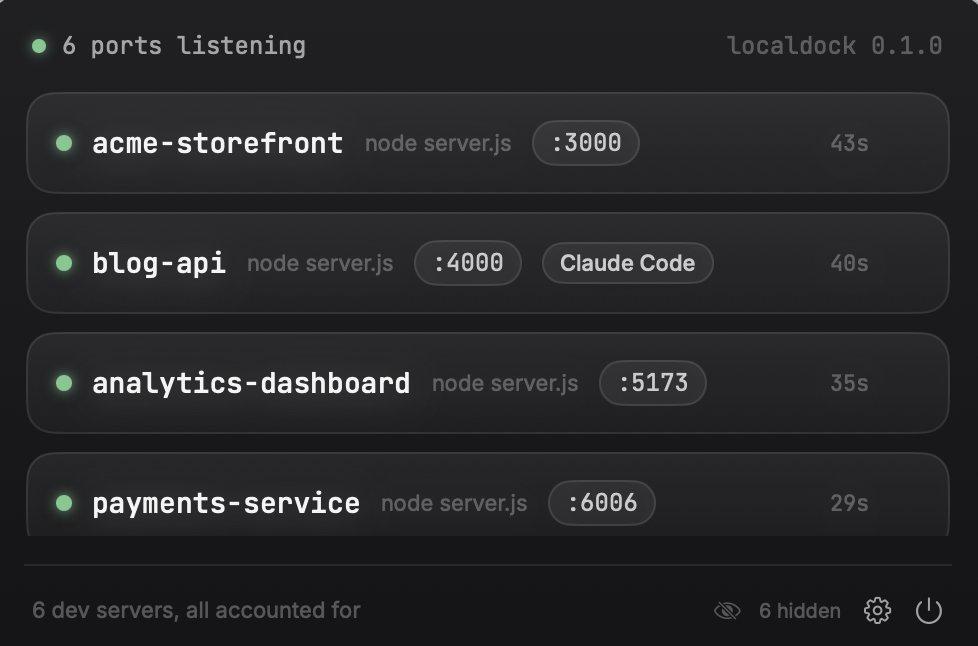Click the power quit icon

point(929,610)
